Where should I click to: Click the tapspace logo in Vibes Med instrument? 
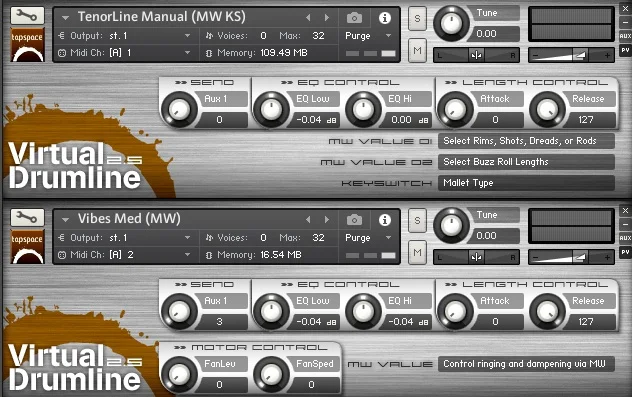tap(27, 246)
